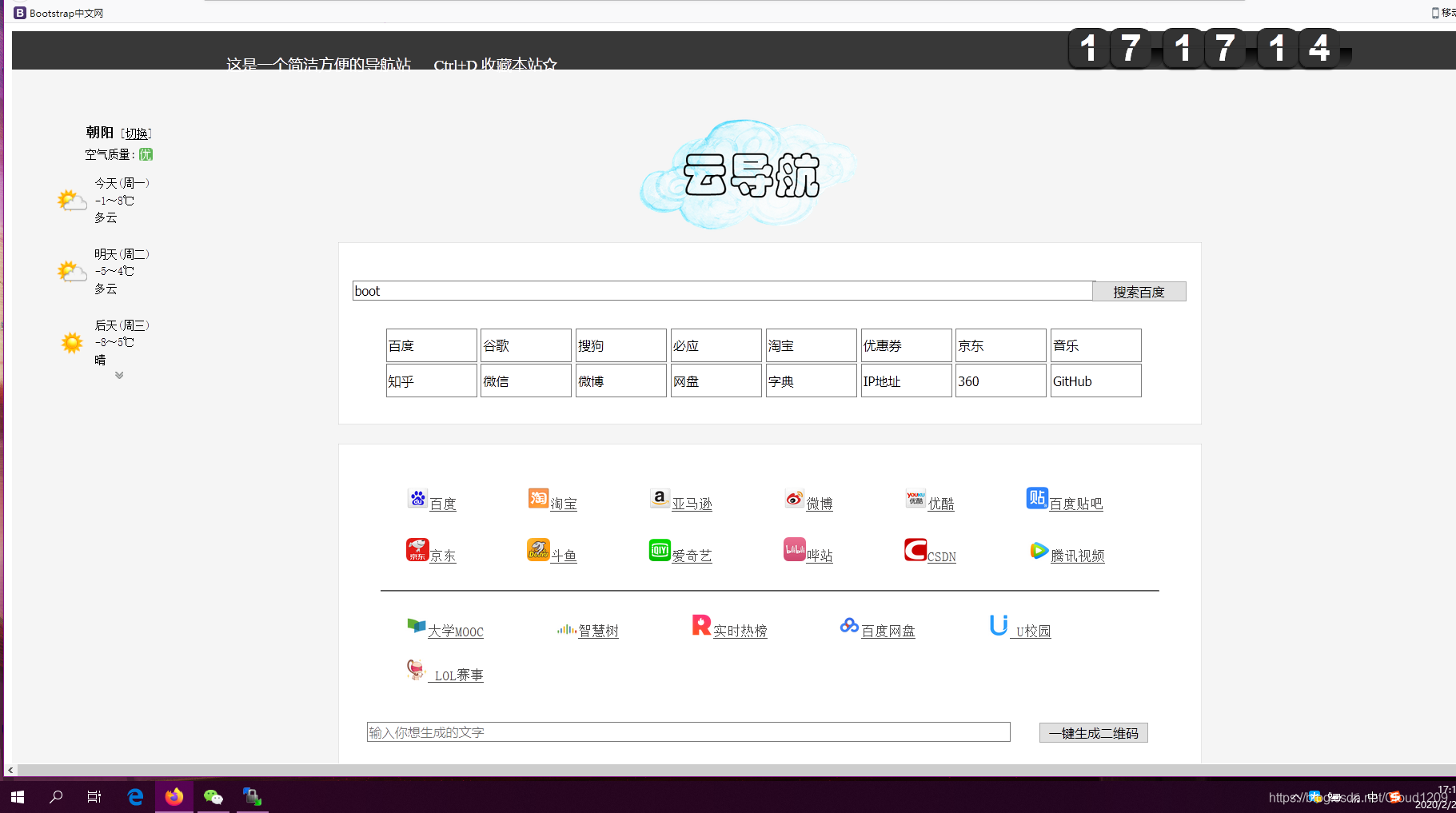Select 搜狗 search engine option
The height and width of the screenshot is (813, 1456).
(621, 345)
